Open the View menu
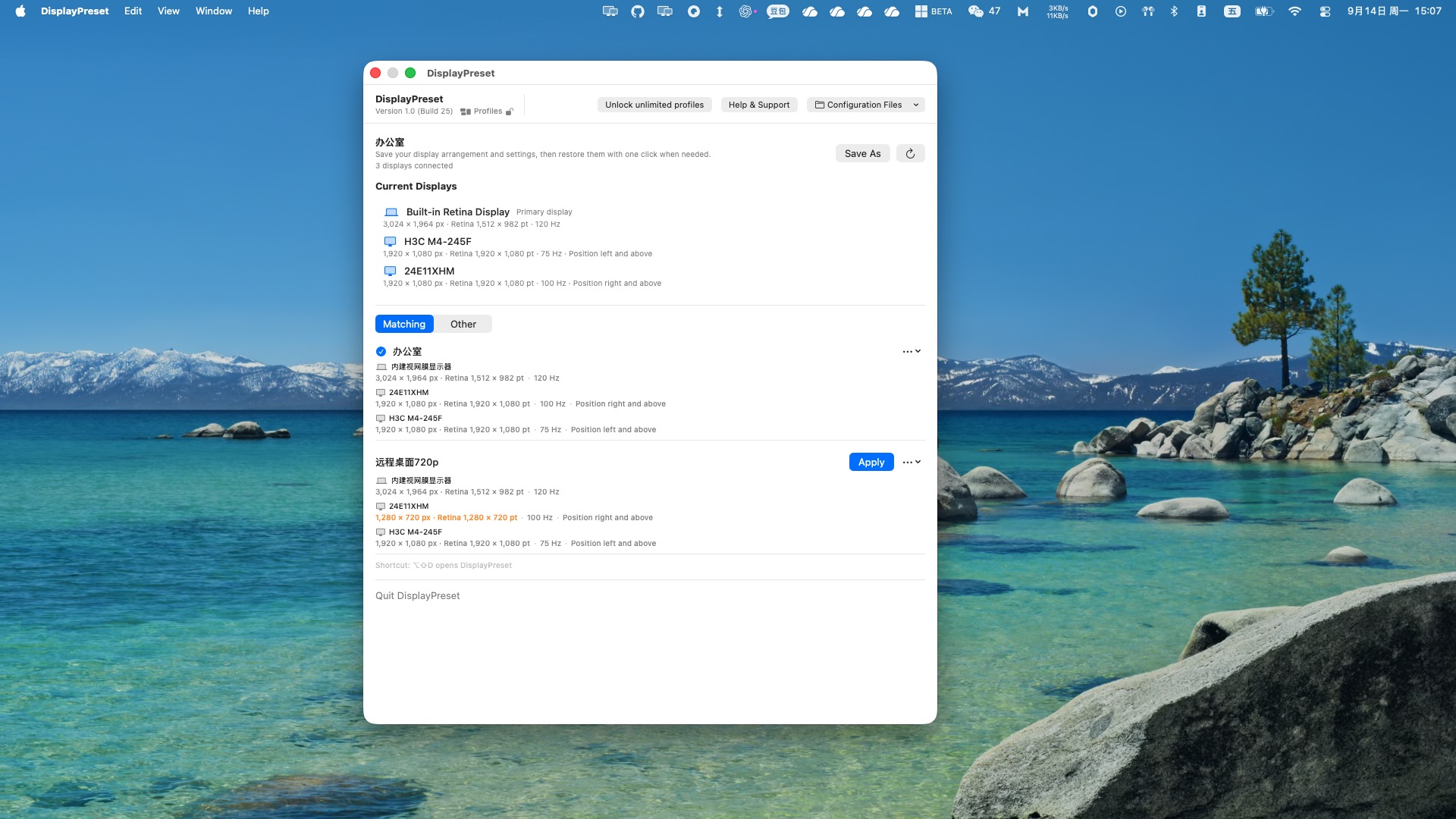 [168, 11]
